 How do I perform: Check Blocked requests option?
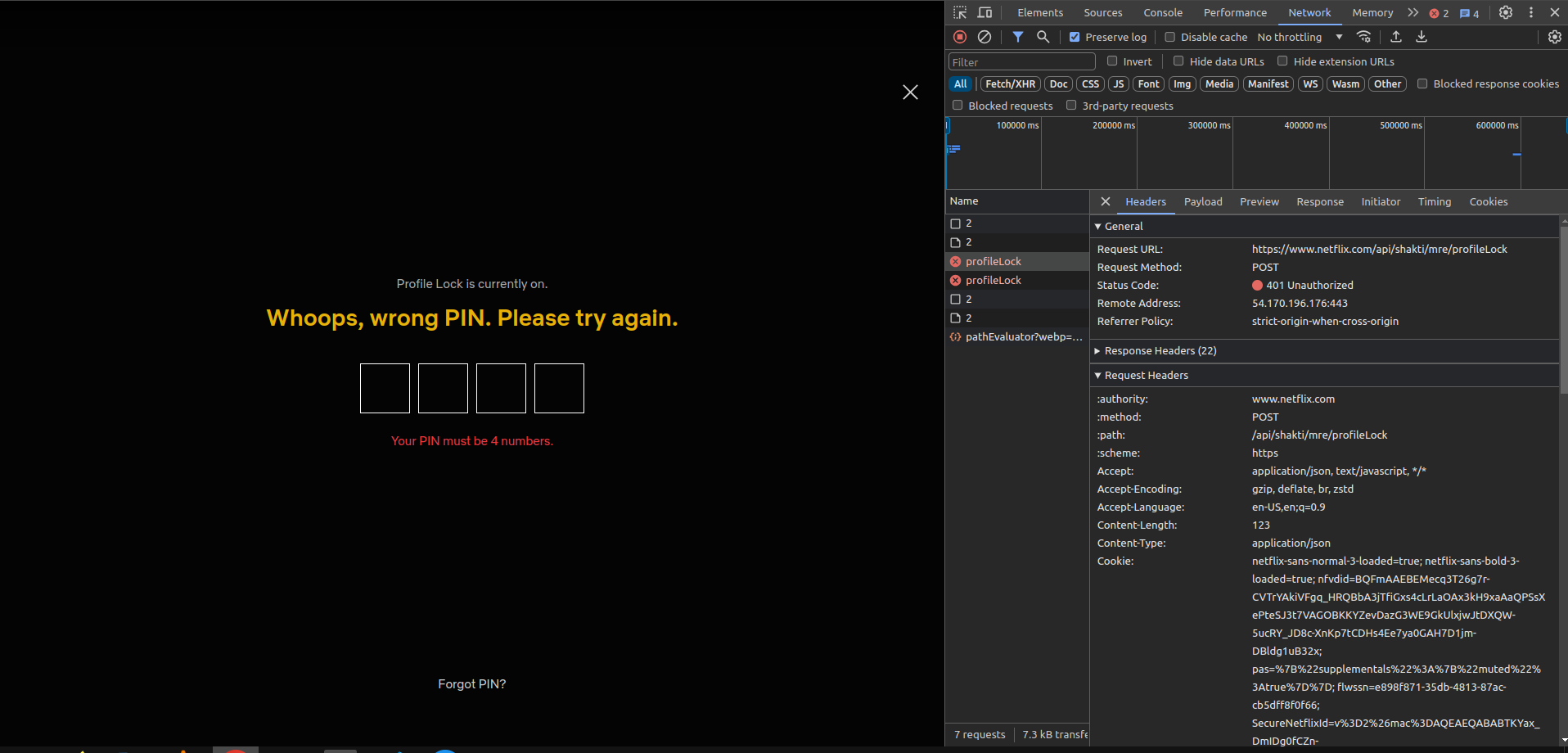[957, 105]
